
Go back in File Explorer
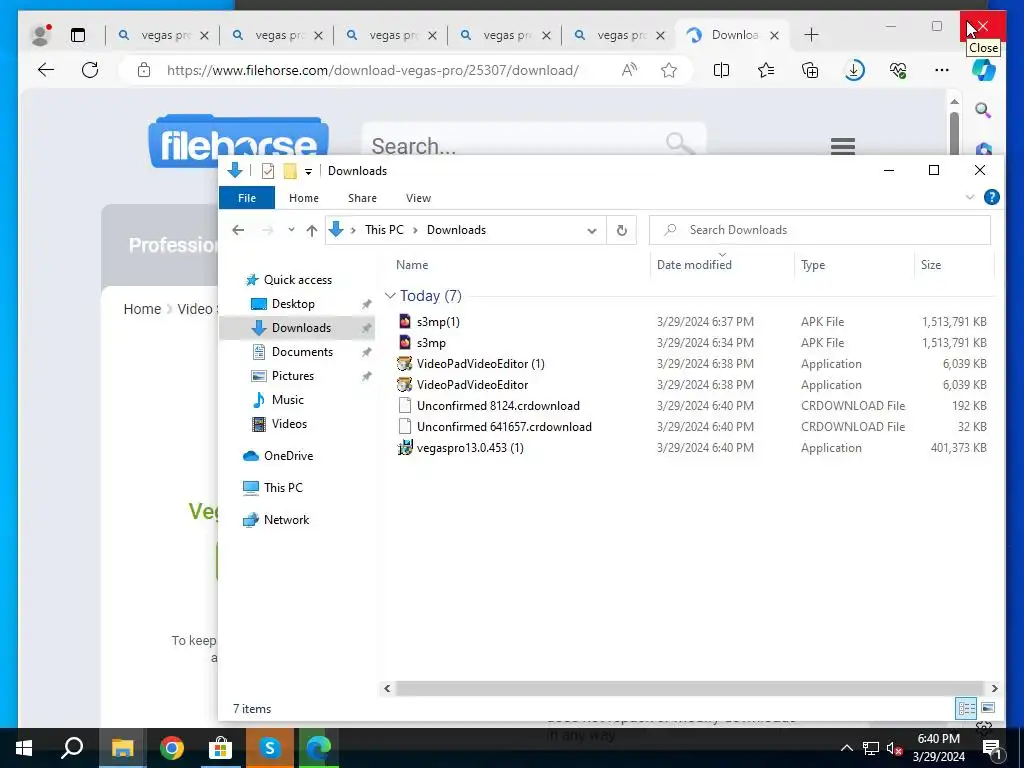tap(238, 230)
